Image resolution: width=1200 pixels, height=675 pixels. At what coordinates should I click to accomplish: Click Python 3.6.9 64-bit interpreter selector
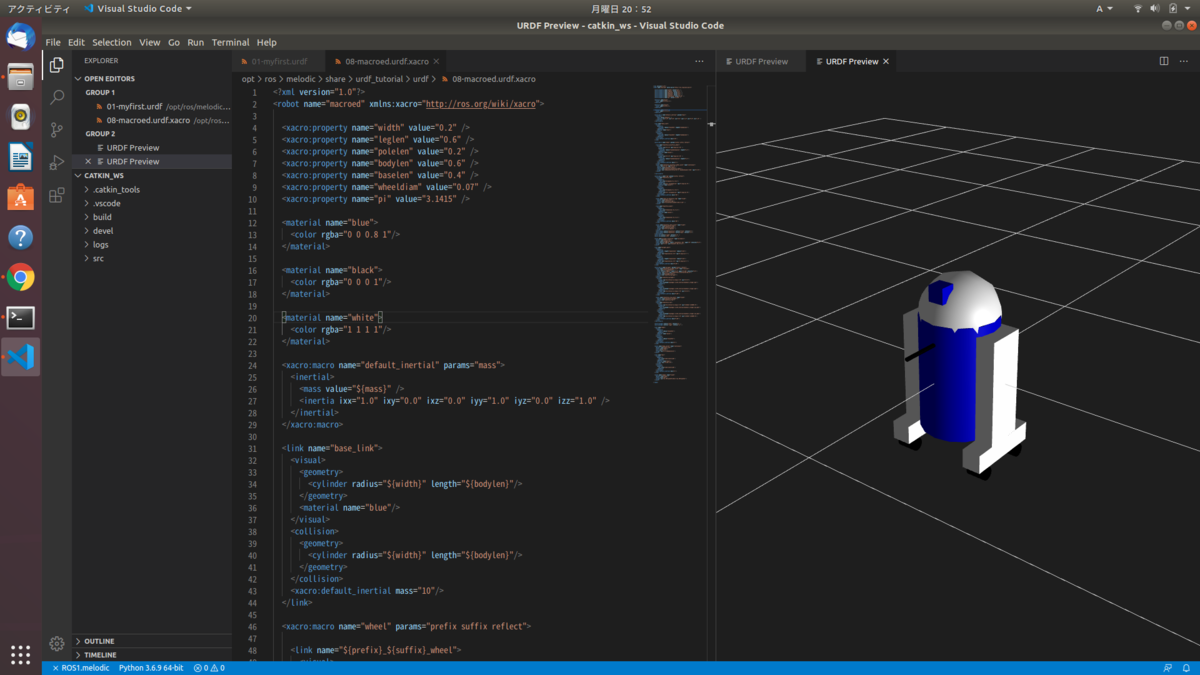pyautogui.click(x=151, y=667)
